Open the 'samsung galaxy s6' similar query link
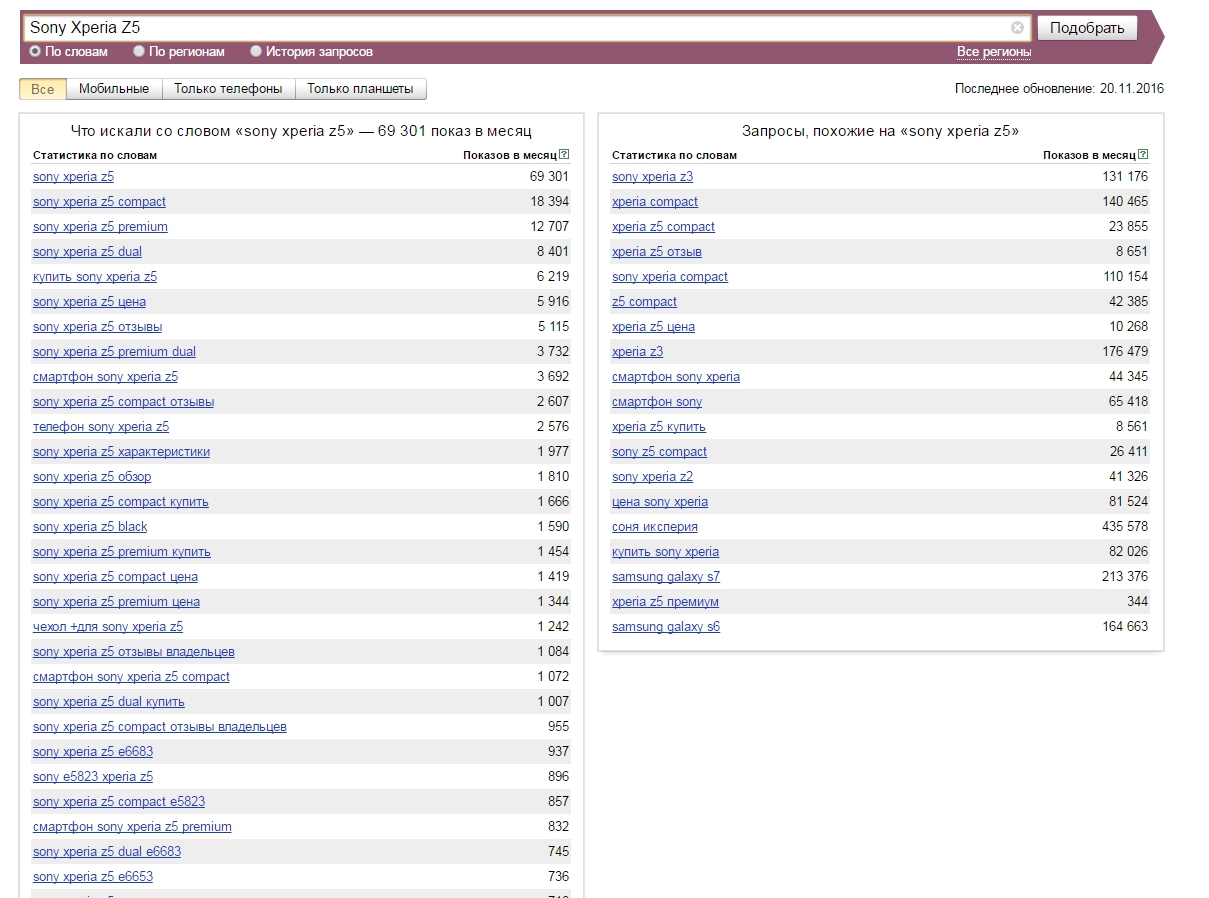1209x898 pixels. pyautogui.click(x=666, y=627)
